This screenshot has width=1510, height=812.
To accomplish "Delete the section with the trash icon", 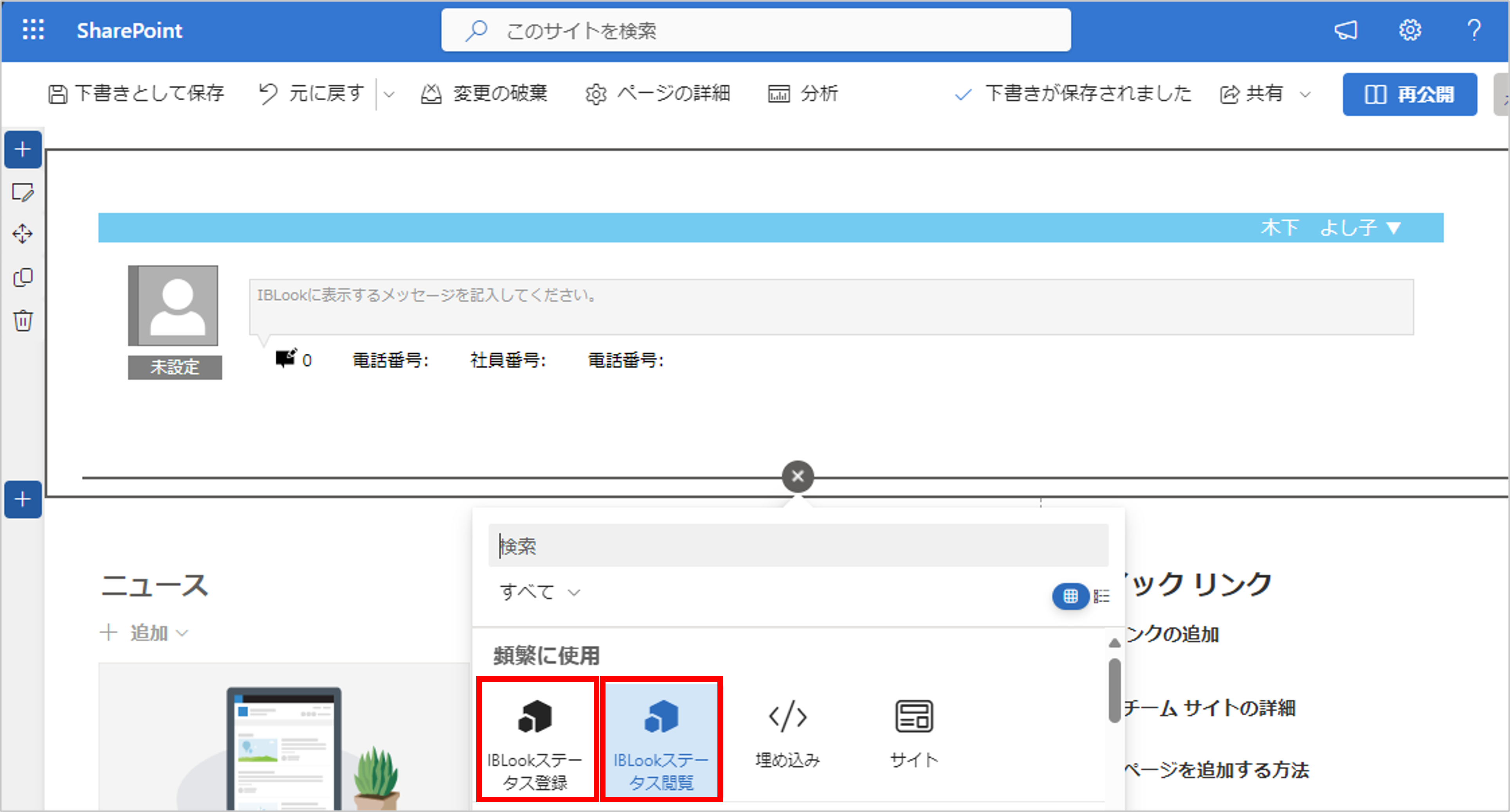I will click(23, 321).
